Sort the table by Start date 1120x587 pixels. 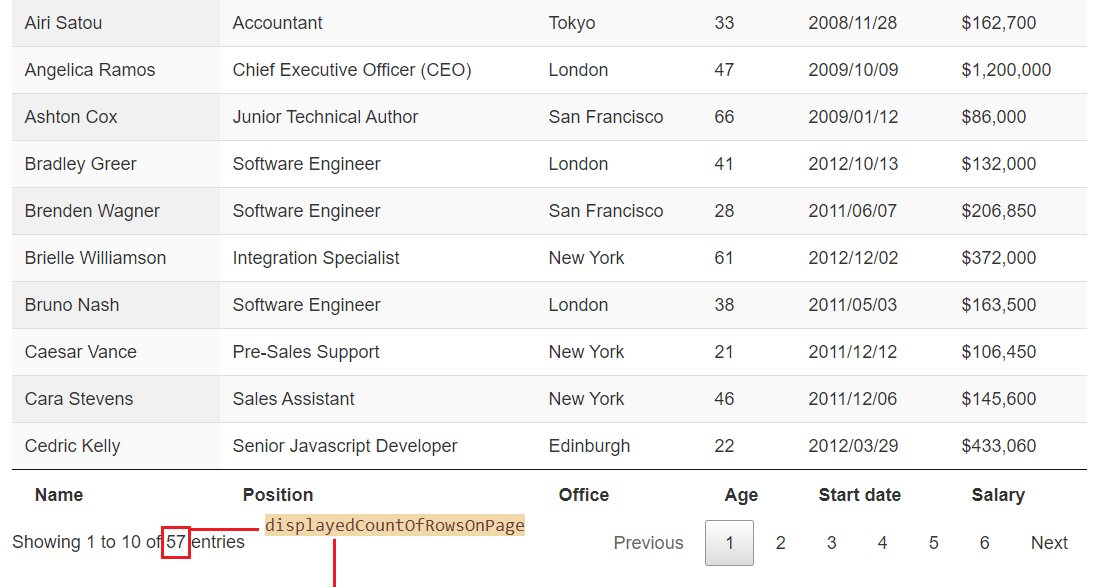coord(860,494)
